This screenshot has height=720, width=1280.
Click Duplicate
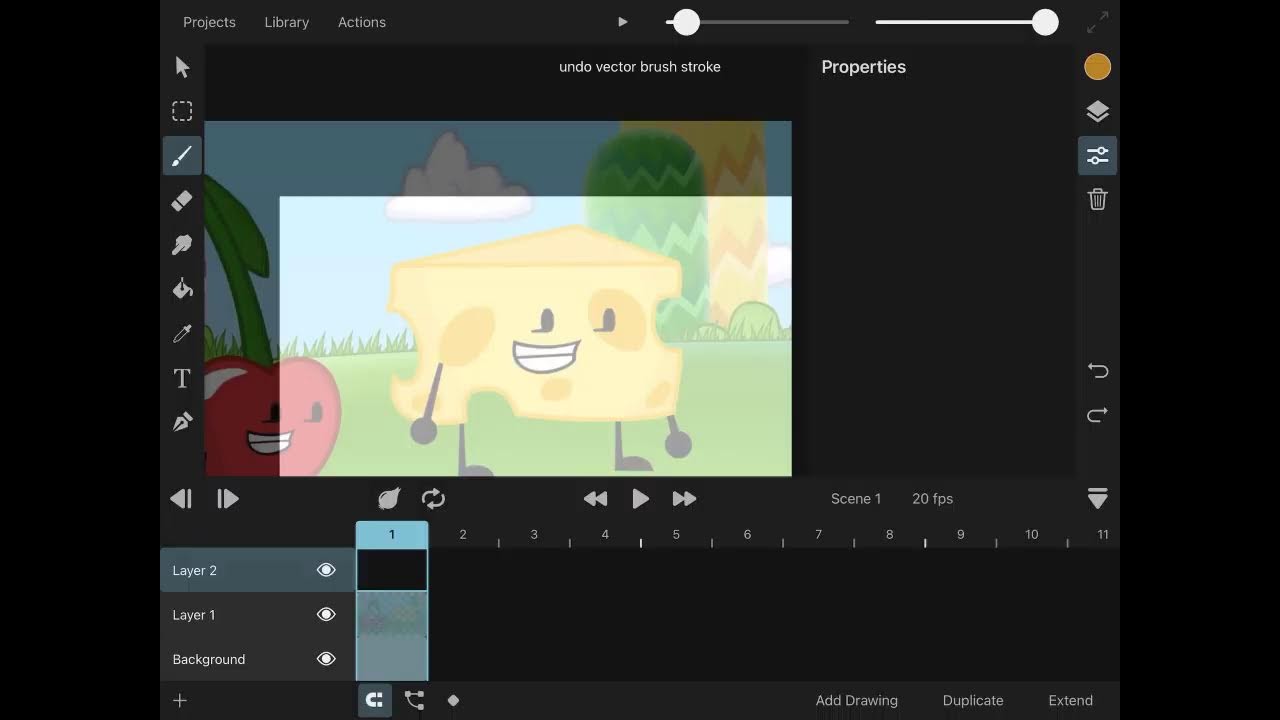[973, 700]
